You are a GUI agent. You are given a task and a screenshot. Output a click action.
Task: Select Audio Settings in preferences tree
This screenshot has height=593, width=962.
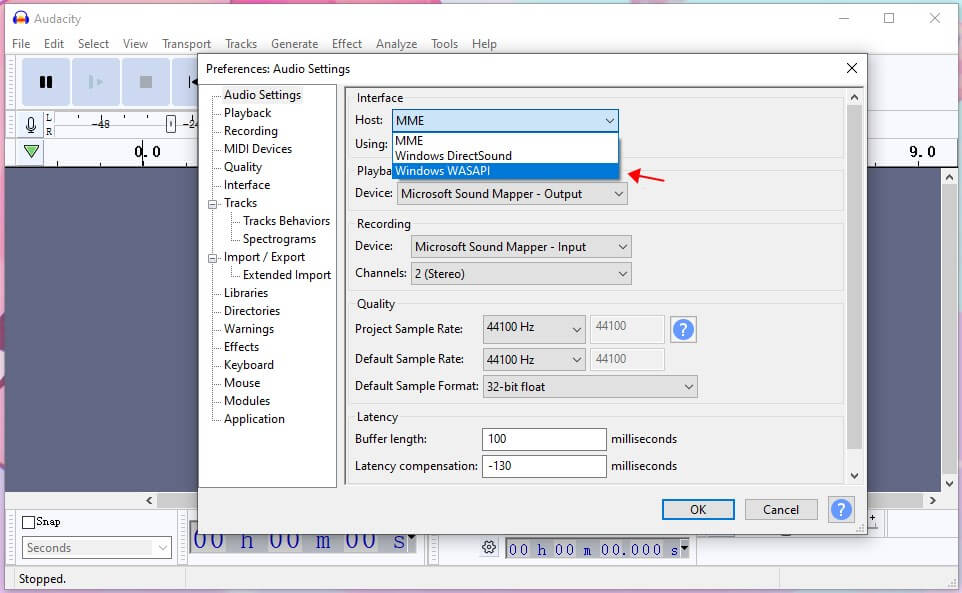[x=263, y=94]
